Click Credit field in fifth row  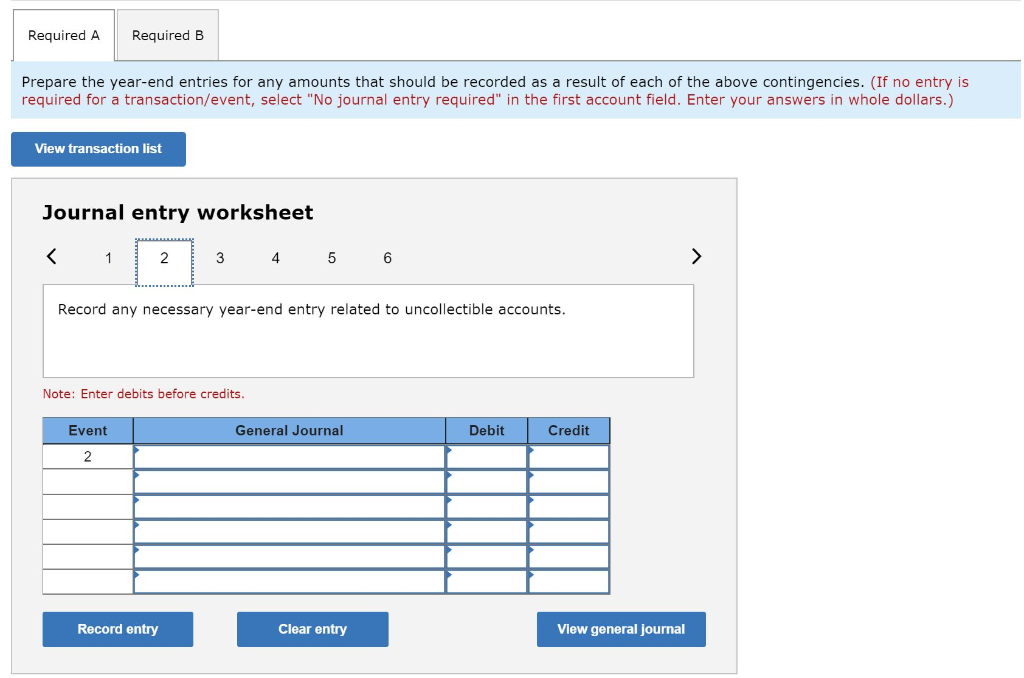coord(569,556)
